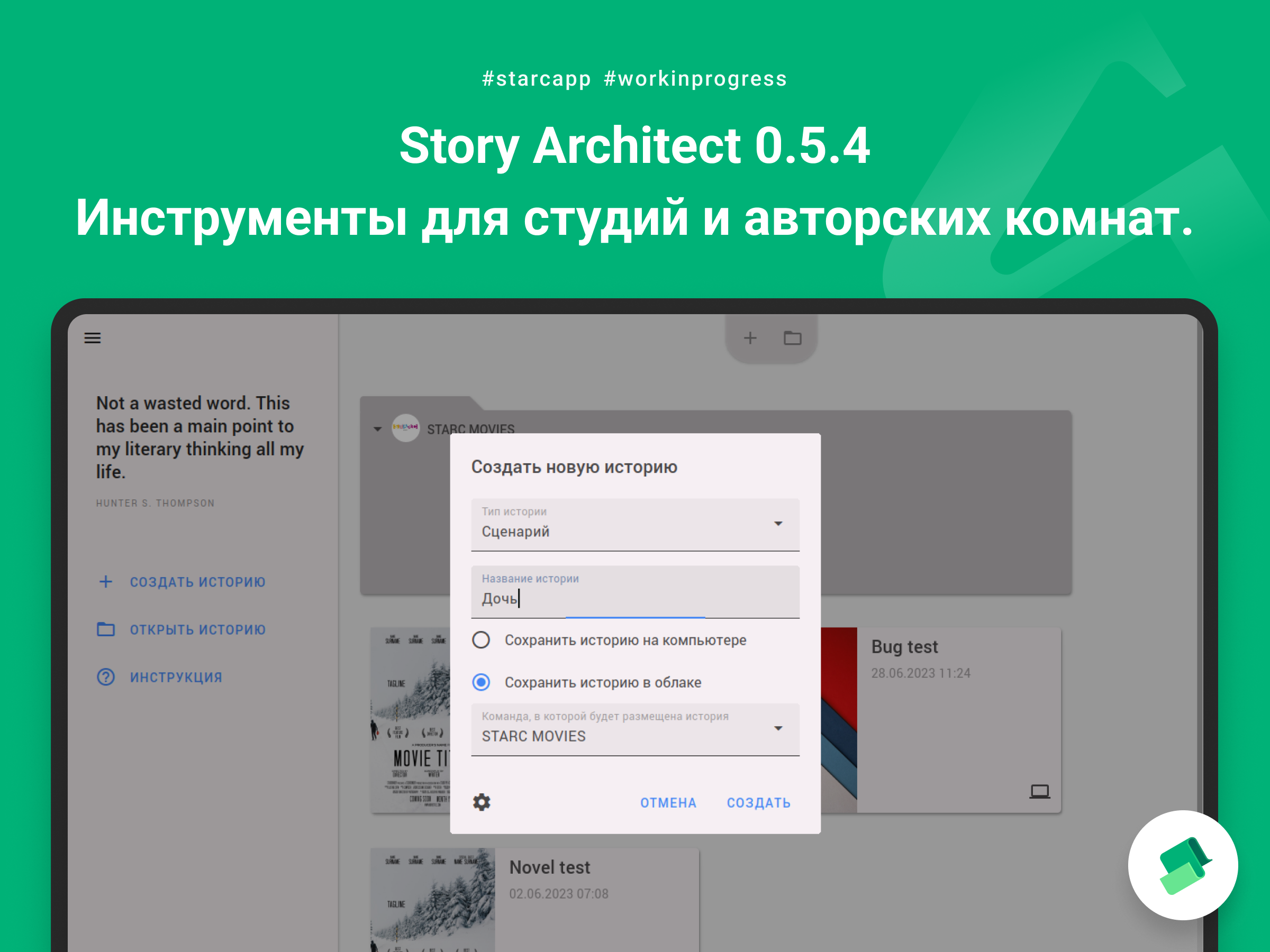Click the date 28.06.2023 11:24
Viewport: 1270px width, 952px height.
(920, 673)
